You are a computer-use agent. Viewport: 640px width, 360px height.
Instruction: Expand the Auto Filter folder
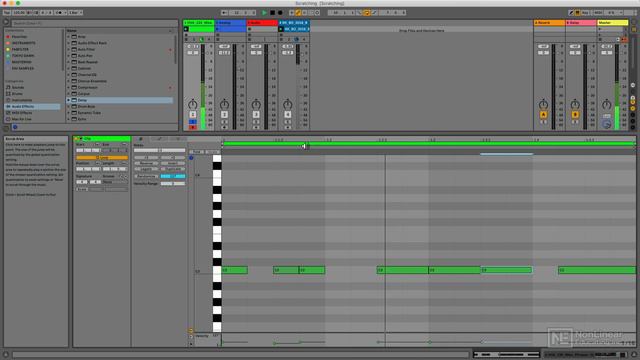point(68,49)
